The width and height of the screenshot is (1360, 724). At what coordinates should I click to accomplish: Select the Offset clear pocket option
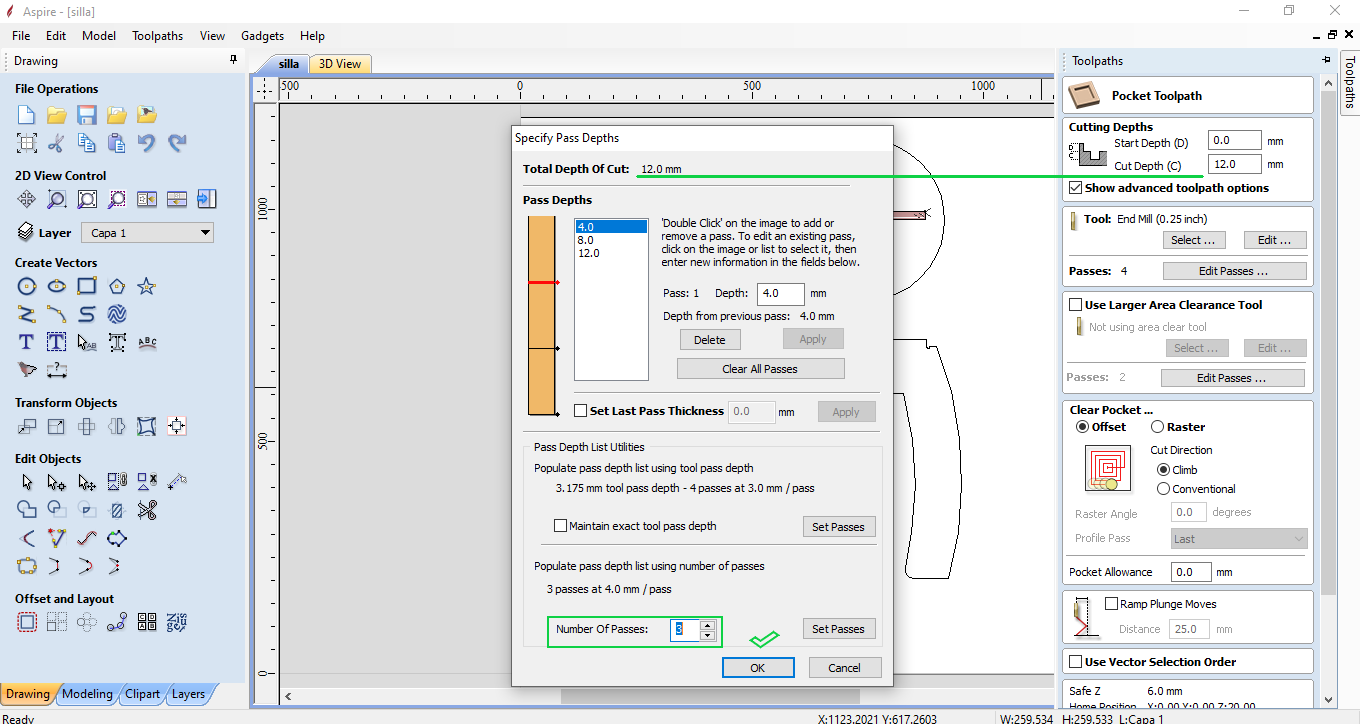pos(1082,427)
